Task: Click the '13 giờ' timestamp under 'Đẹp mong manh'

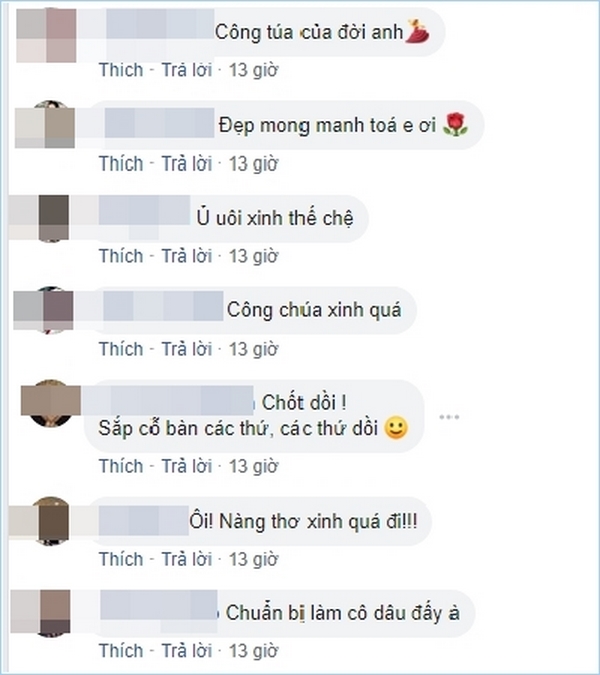Action: (253, 164)
